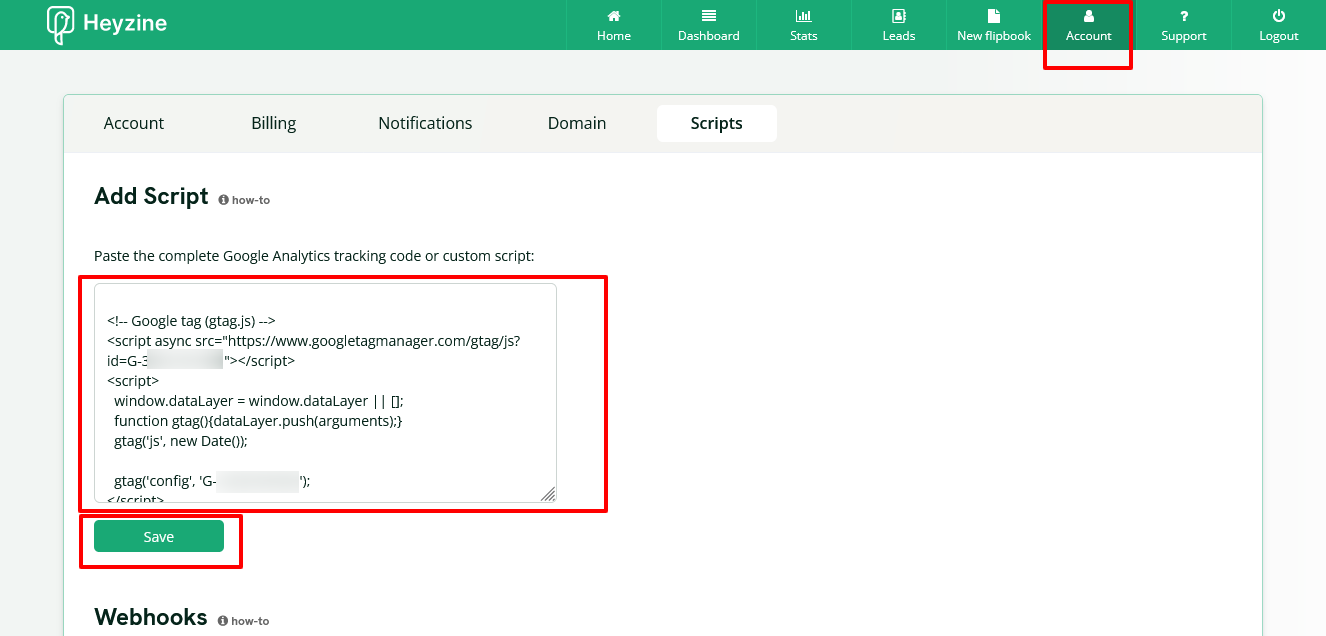Open the Webhooks how-to link
The image size is (1326, 636).
pos(244,621)
